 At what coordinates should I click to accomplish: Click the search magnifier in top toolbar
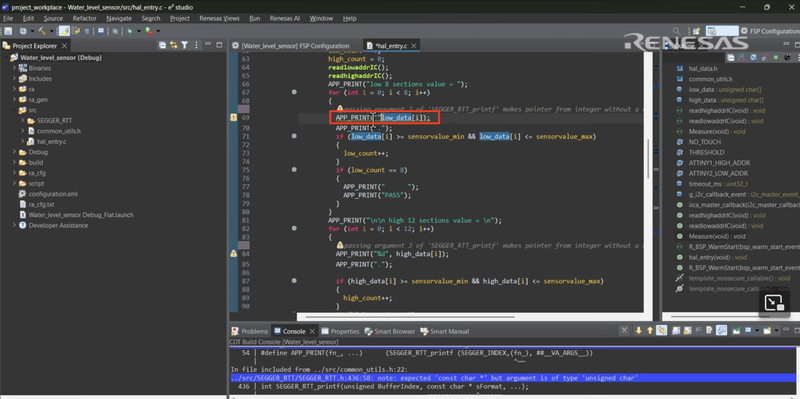(x=676, y=31)
